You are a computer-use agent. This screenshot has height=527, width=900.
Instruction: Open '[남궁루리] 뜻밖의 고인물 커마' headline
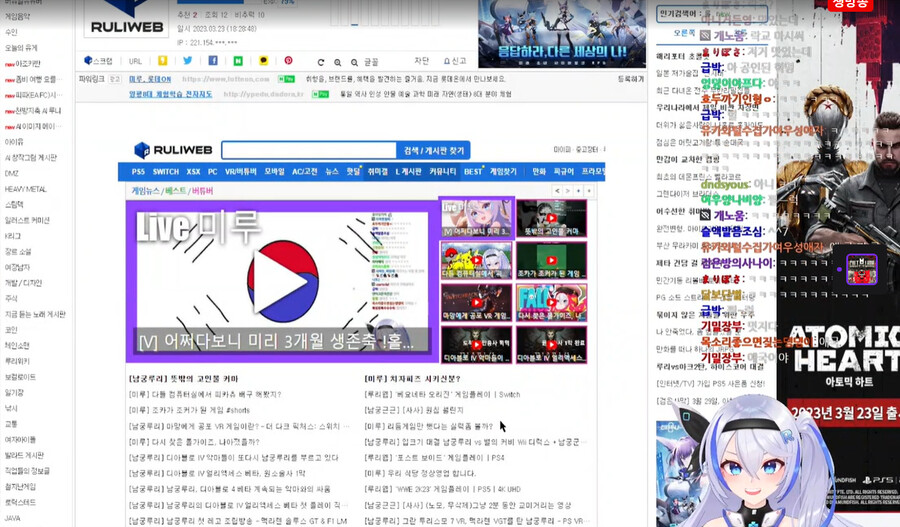184,379
